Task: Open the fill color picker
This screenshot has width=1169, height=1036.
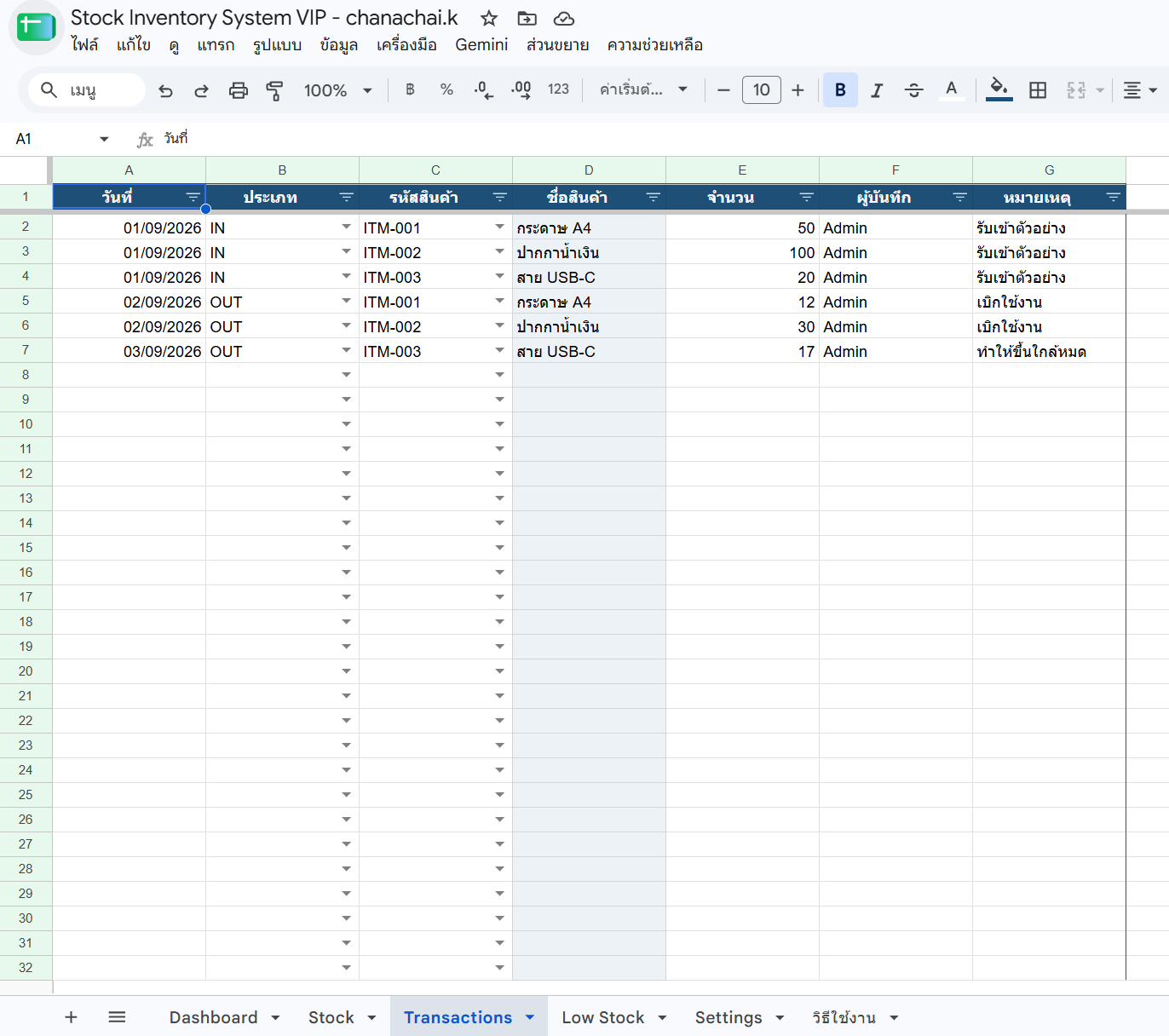Action: [x=999, y=90]
